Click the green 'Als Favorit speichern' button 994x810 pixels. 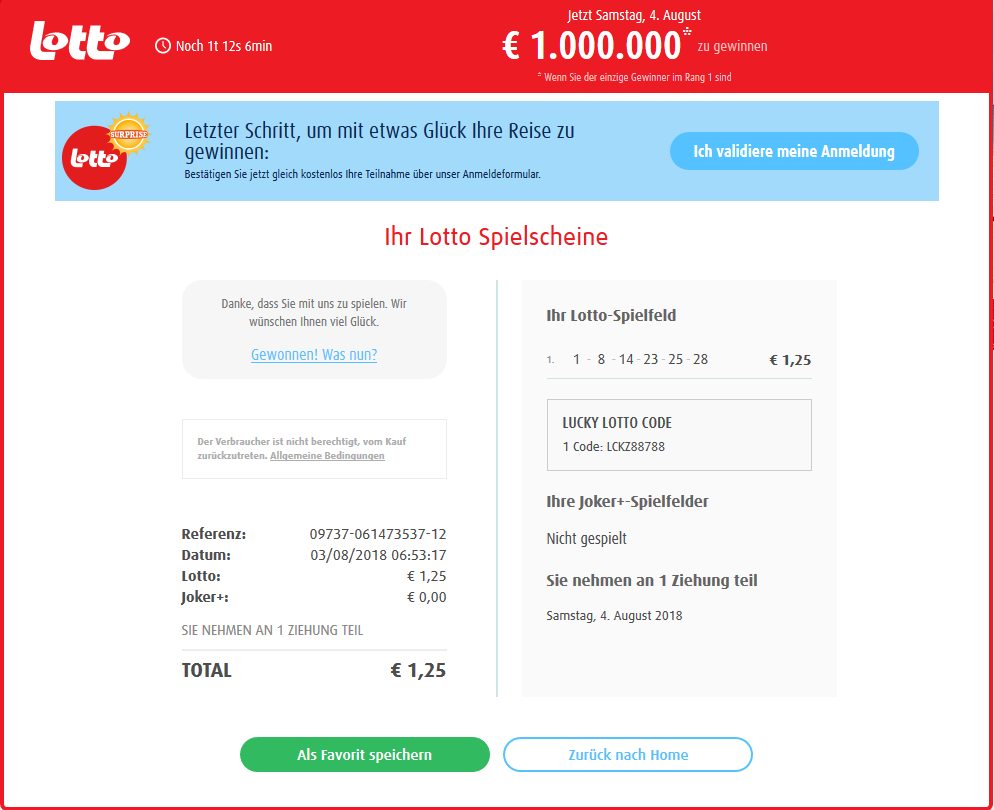(x=365, y=755)
